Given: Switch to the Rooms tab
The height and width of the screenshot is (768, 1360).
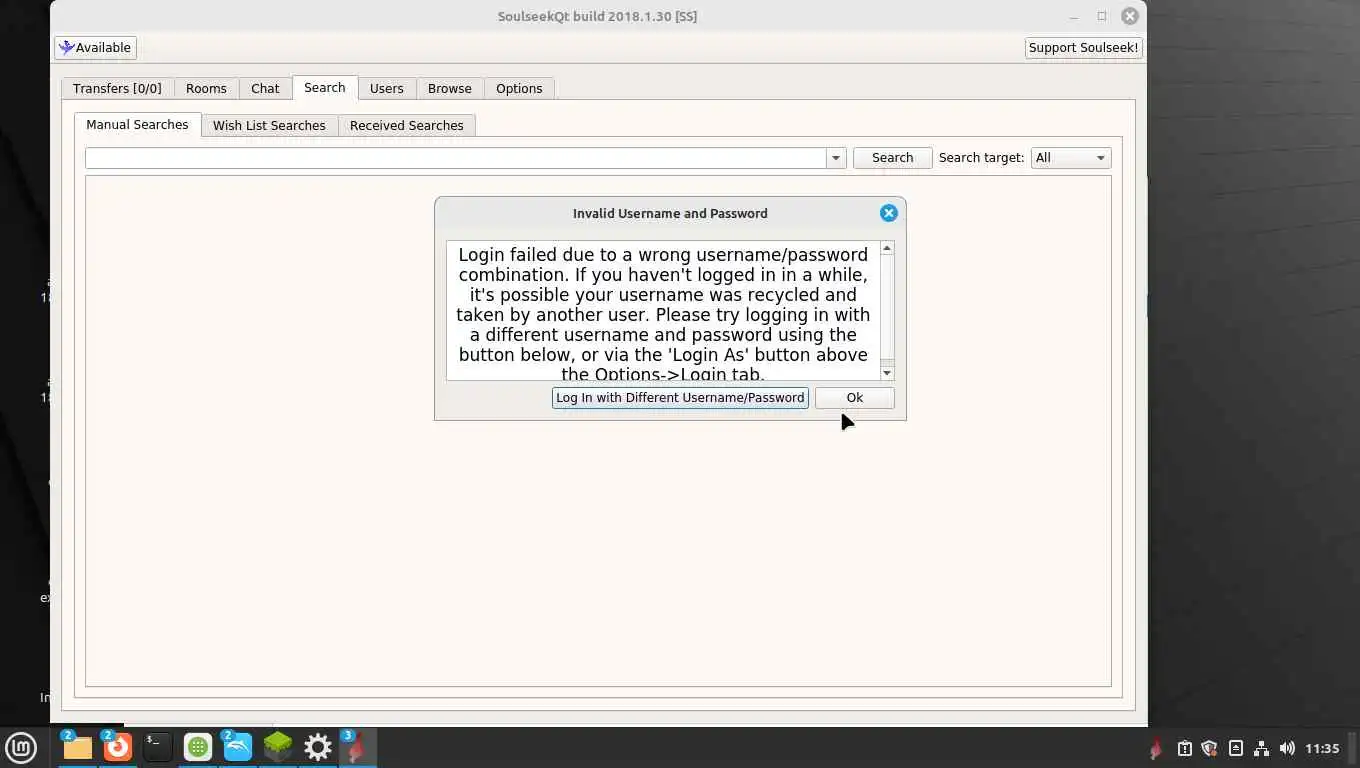Looking at the screenshot, I should pyautogui.click(x=206, y=88).
